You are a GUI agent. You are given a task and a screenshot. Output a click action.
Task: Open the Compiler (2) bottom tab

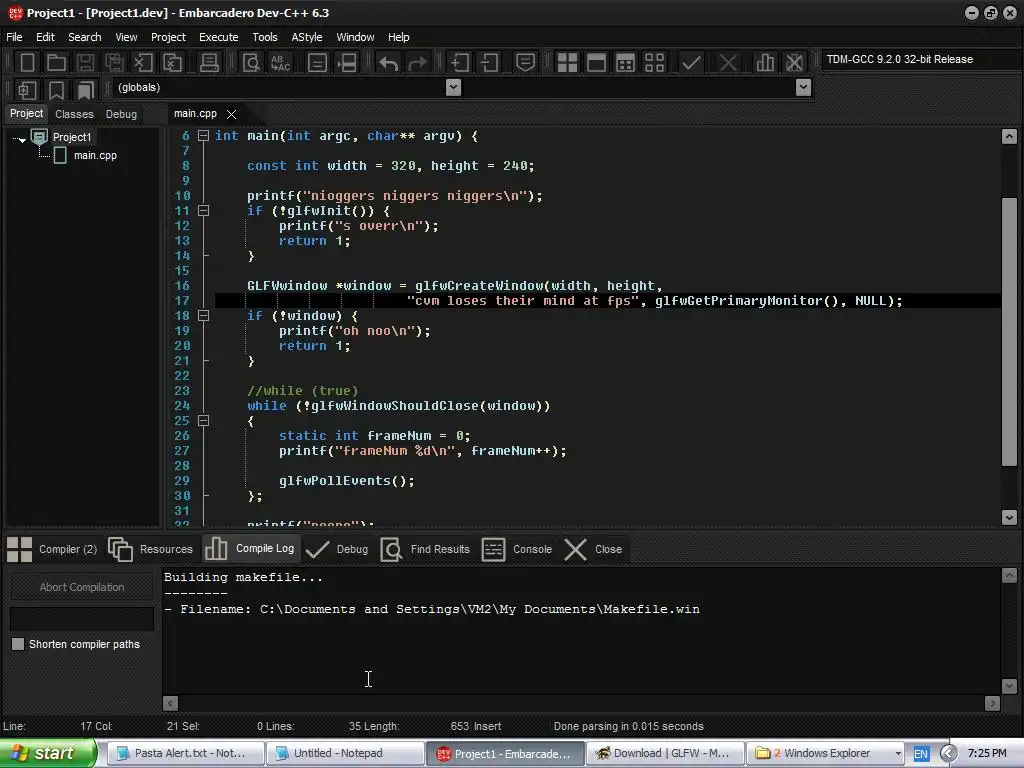pyautogui.click(x=52, y=549)
